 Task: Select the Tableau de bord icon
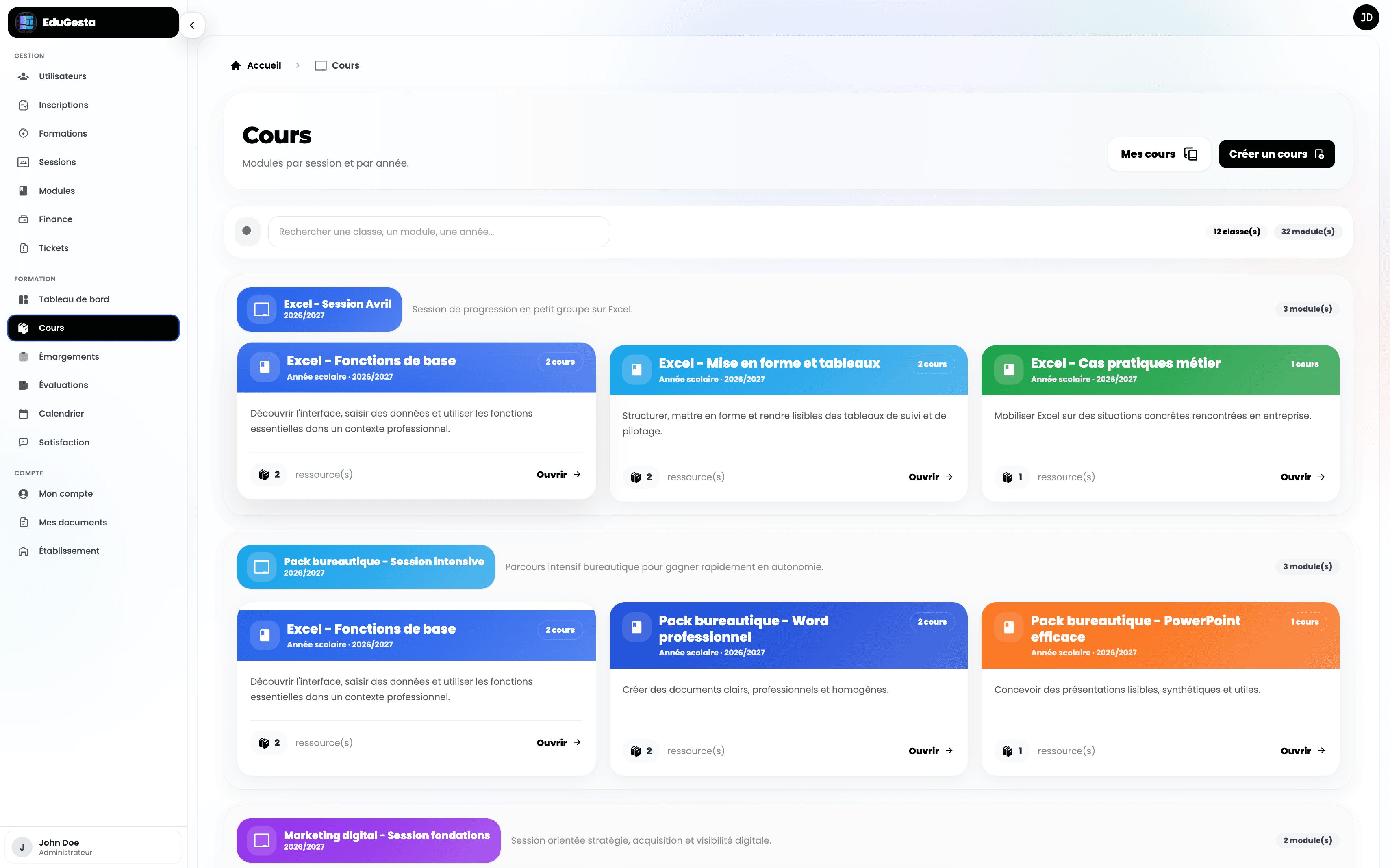[x=23, y=299]
